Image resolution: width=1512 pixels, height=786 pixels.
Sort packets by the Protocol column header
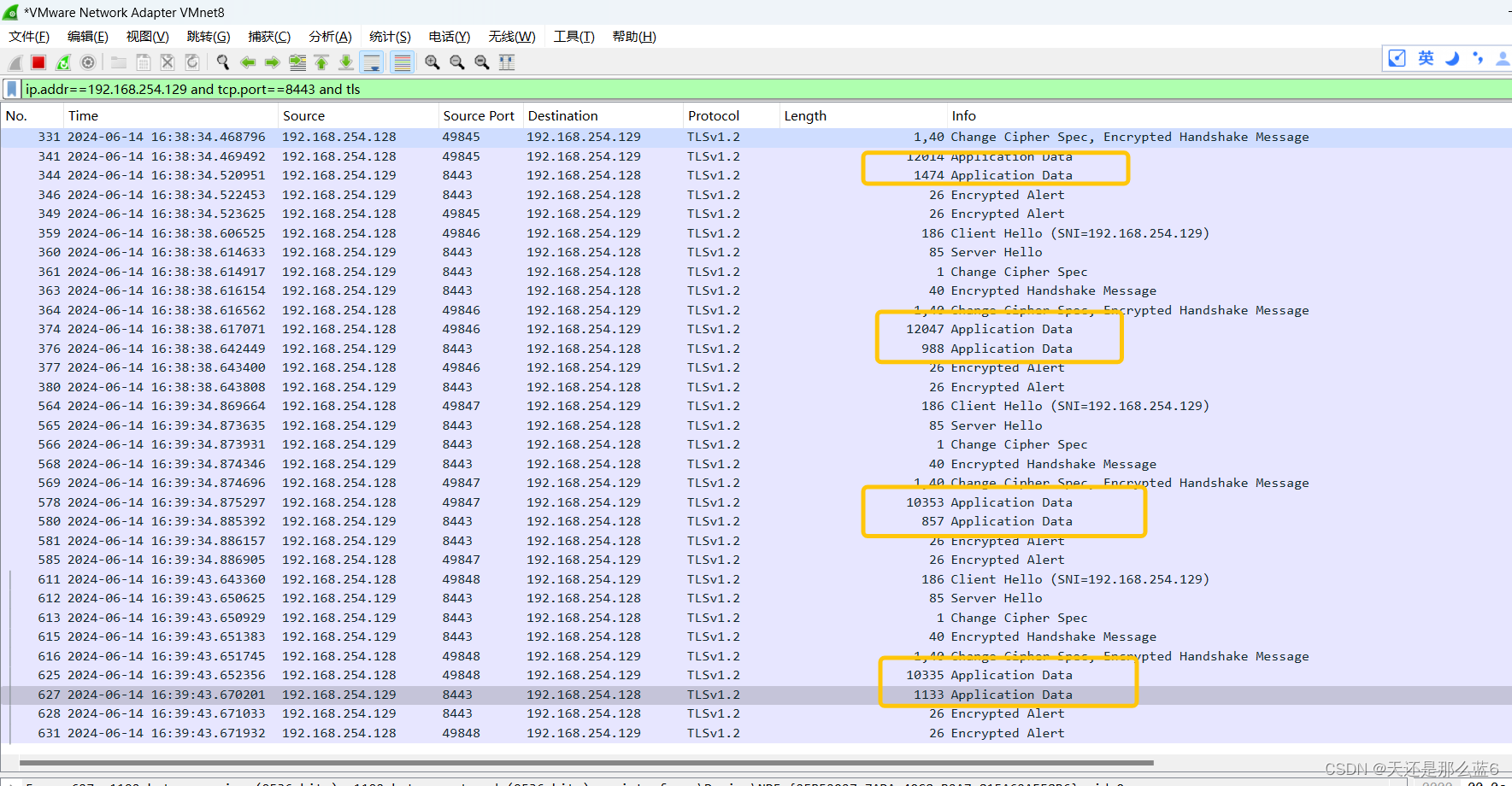pos(712,115)
